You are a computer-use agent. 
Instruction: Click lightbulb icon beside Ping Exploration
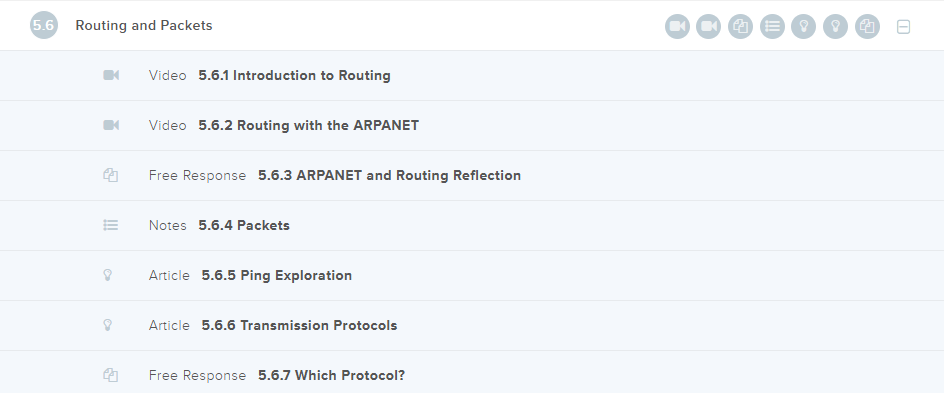(108, 275)
